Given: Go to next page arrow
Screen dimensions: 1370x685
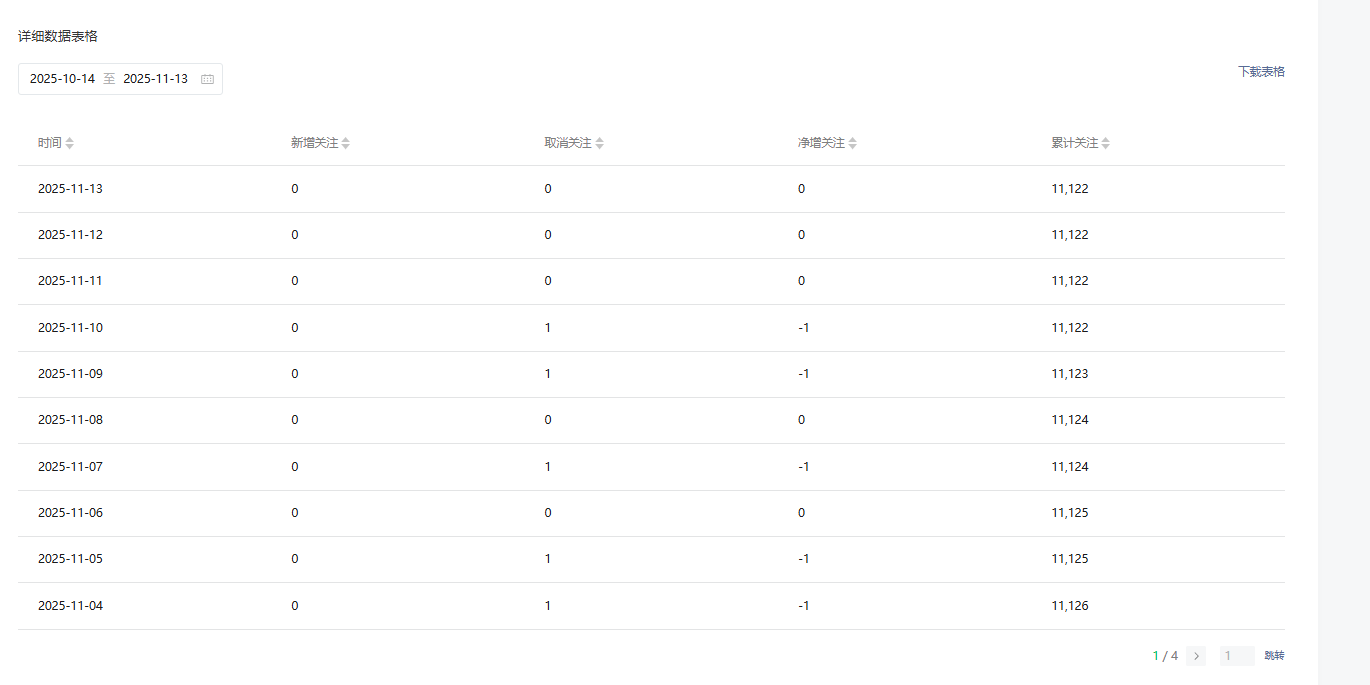Looking at the screenshot, I should [1196, 656].
